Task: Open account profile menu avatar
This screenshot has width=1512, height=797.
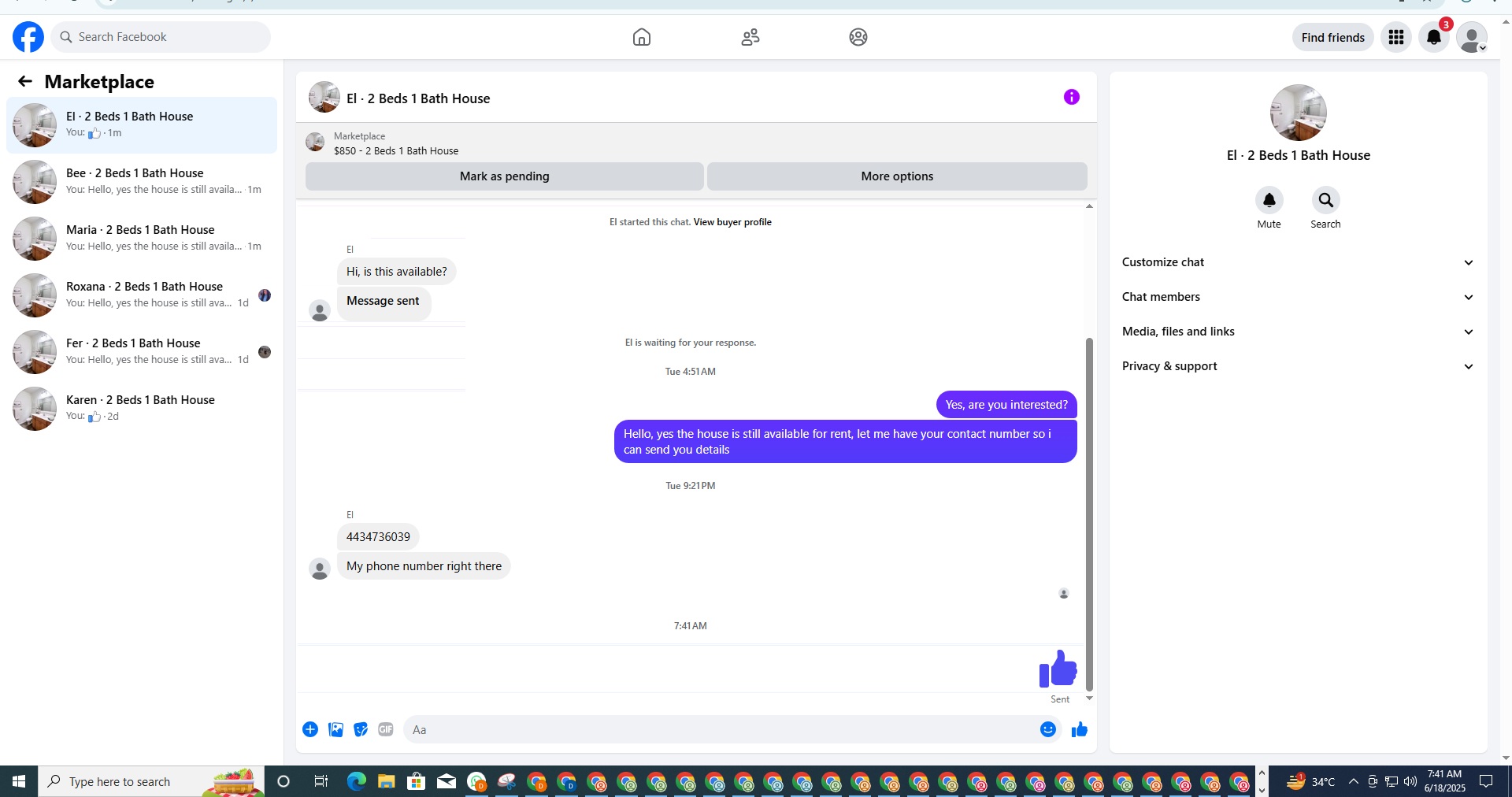Action: [1472, 37]
